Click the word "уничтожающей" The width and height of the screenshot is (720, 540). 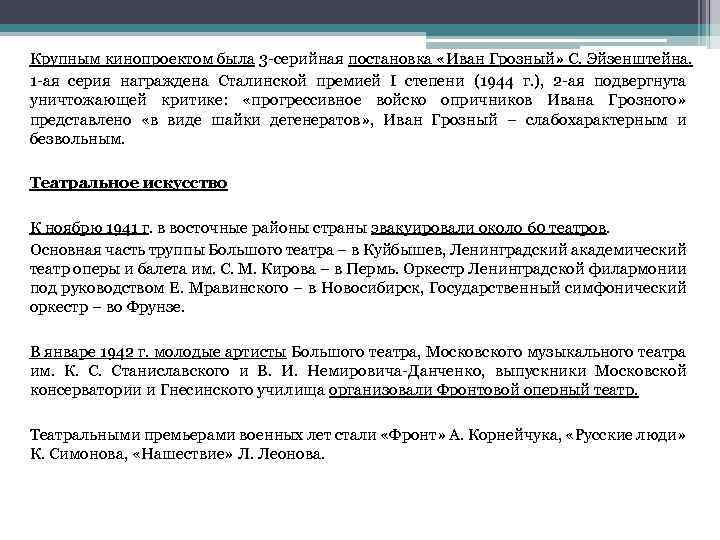88,100
